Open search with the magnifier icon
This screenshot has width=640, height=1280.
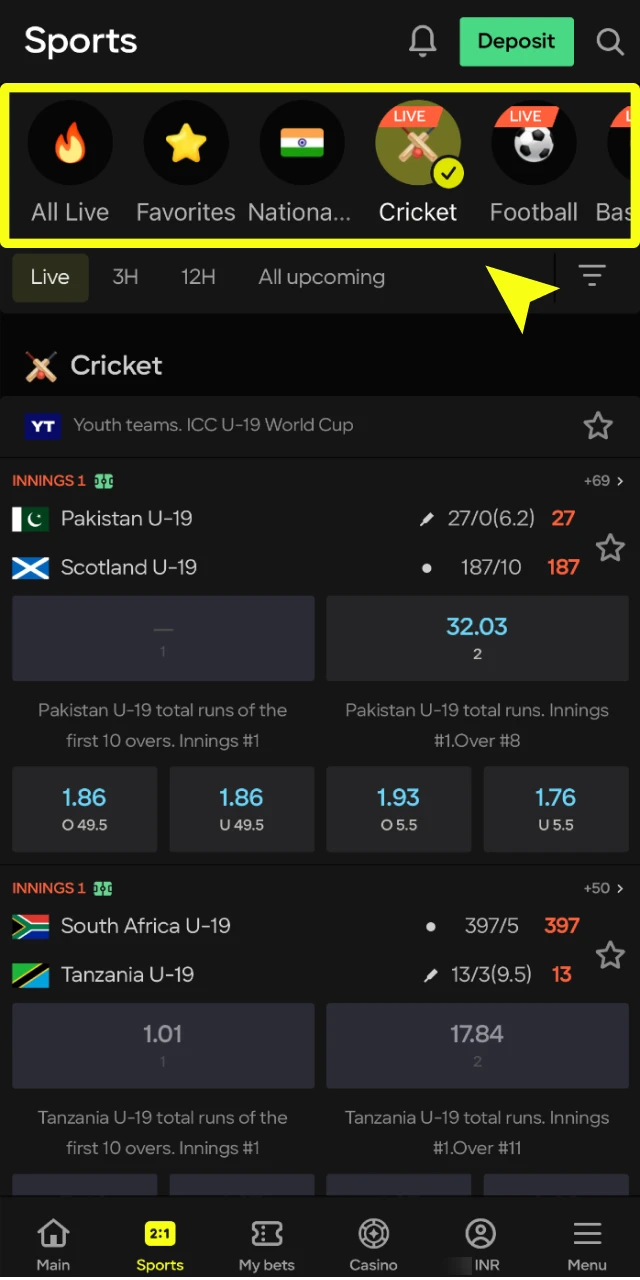point(610,42)
